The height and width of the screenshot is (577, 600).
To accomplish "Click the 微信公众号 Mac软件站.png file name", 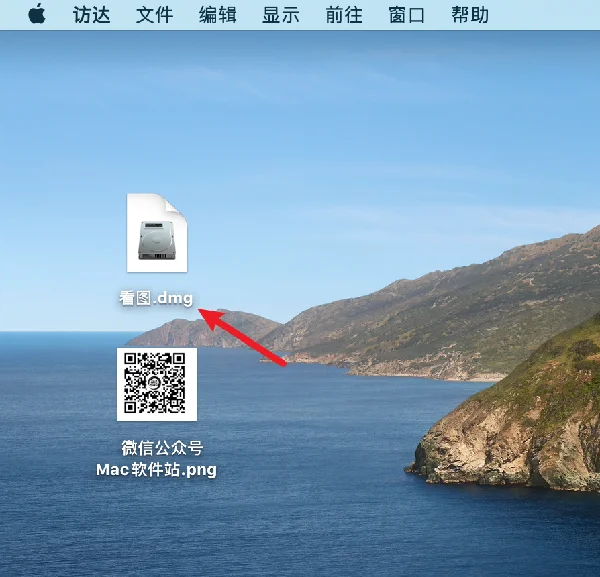I will coord(157,458).
